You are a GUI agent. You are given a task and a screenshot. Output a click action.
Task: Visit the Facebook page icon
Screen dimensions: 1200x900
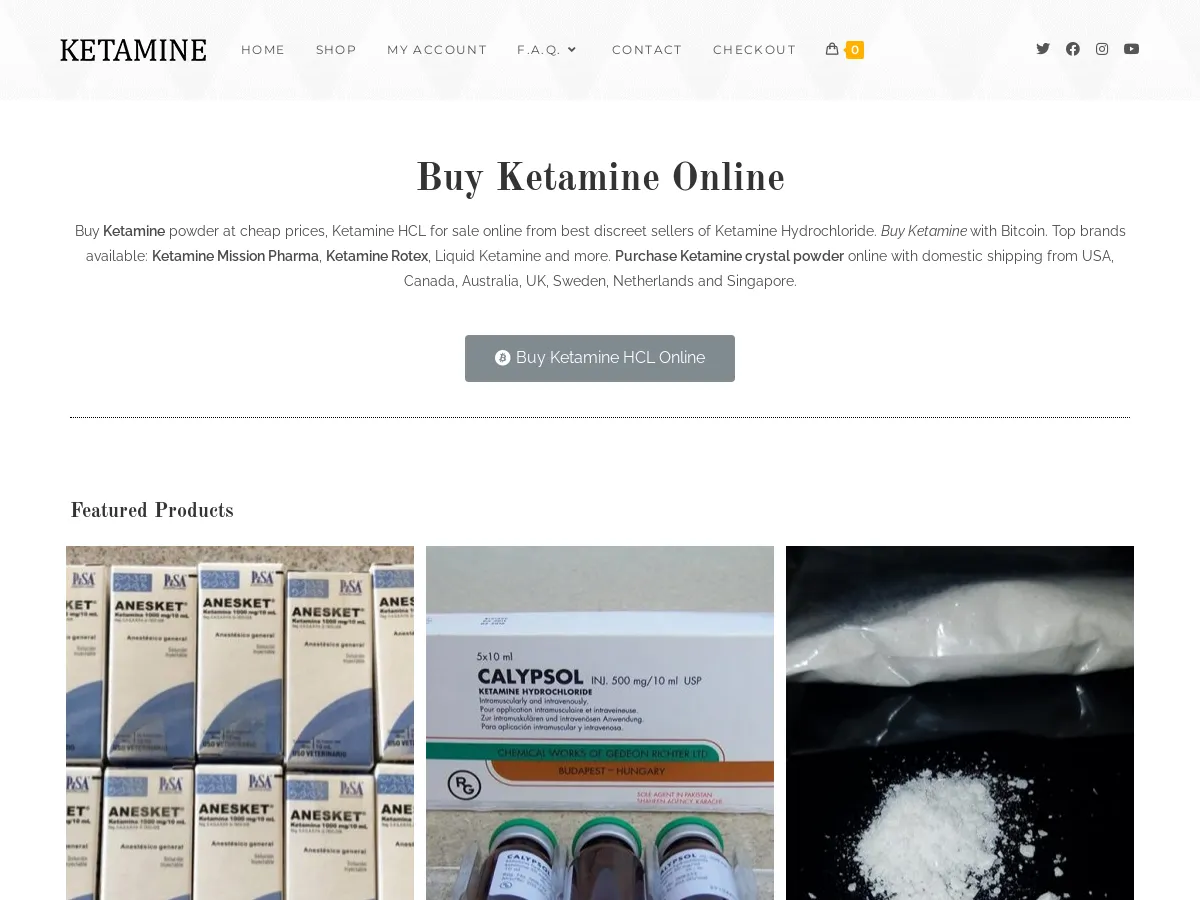[1072, 48]
